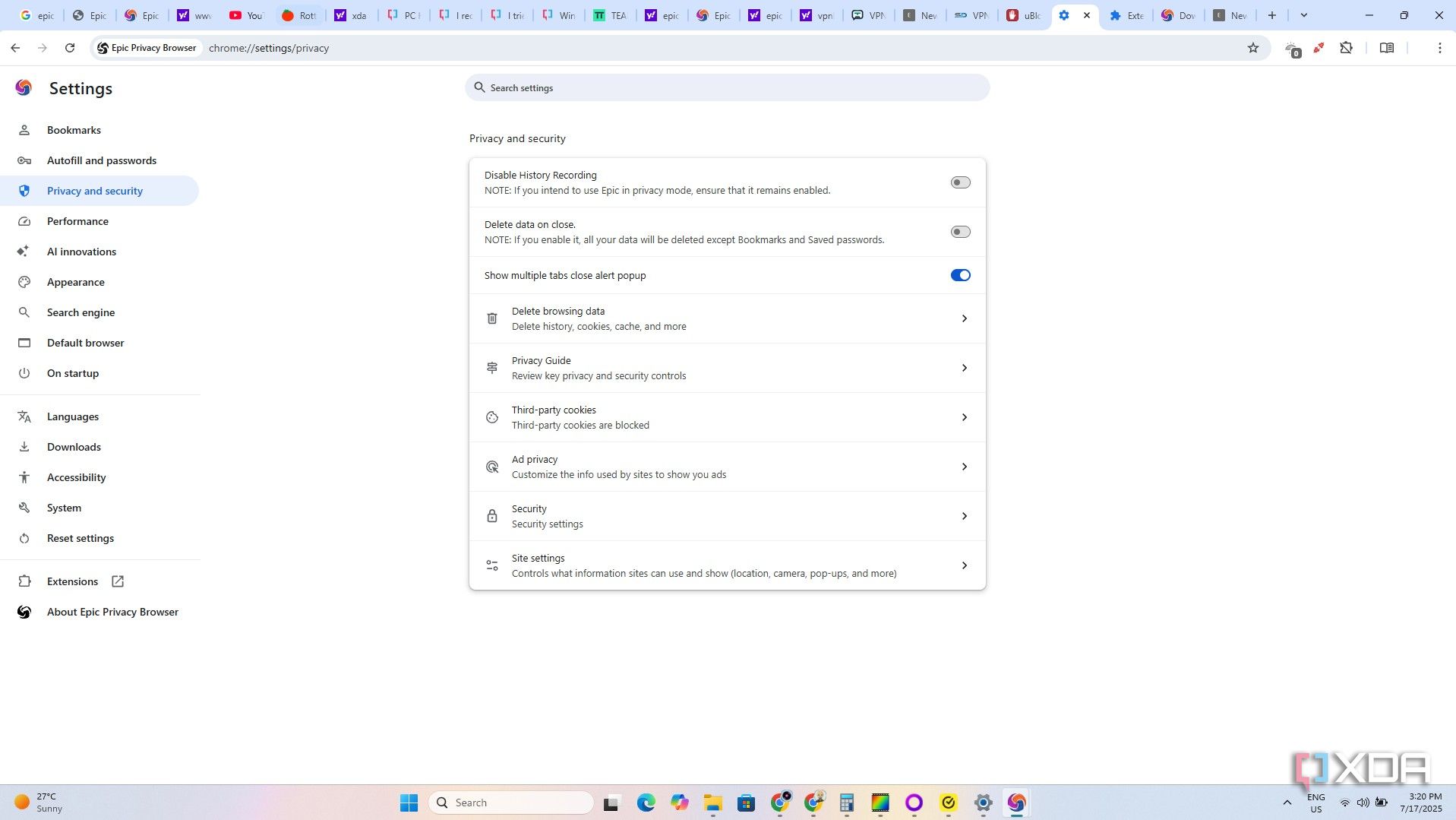Click the Appearance palette icon
This screenshot has width=1456, height=820.
click(24, 282)
